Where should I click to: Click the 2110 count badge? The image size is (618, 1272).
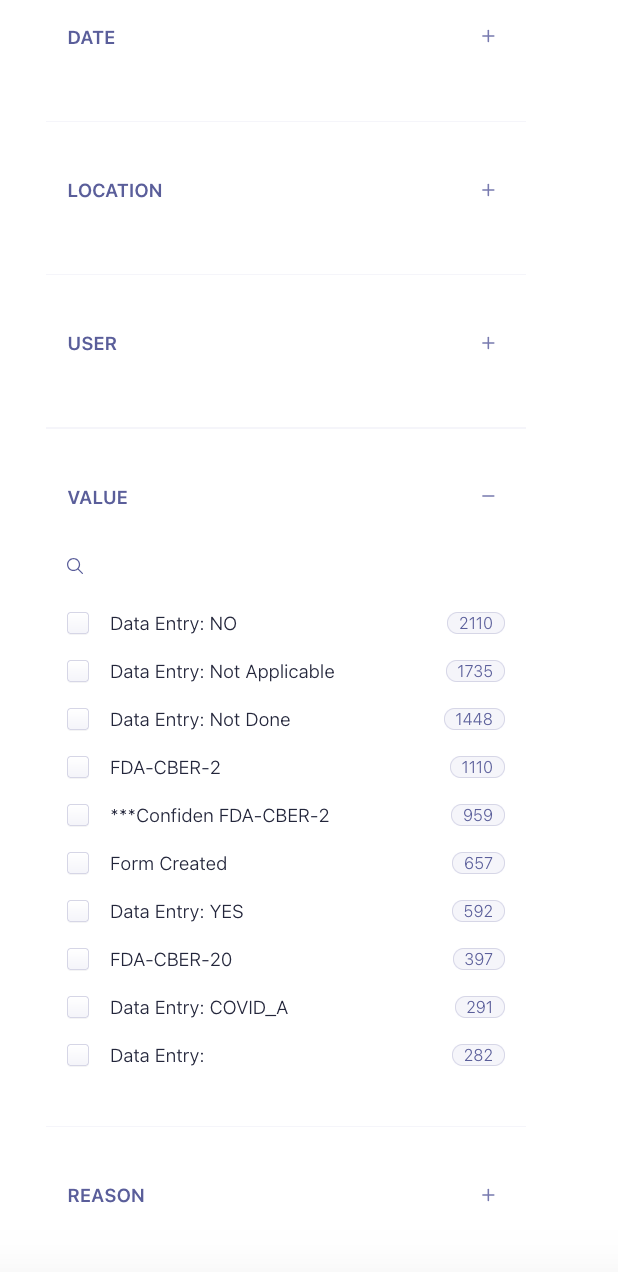click(476, 623)
